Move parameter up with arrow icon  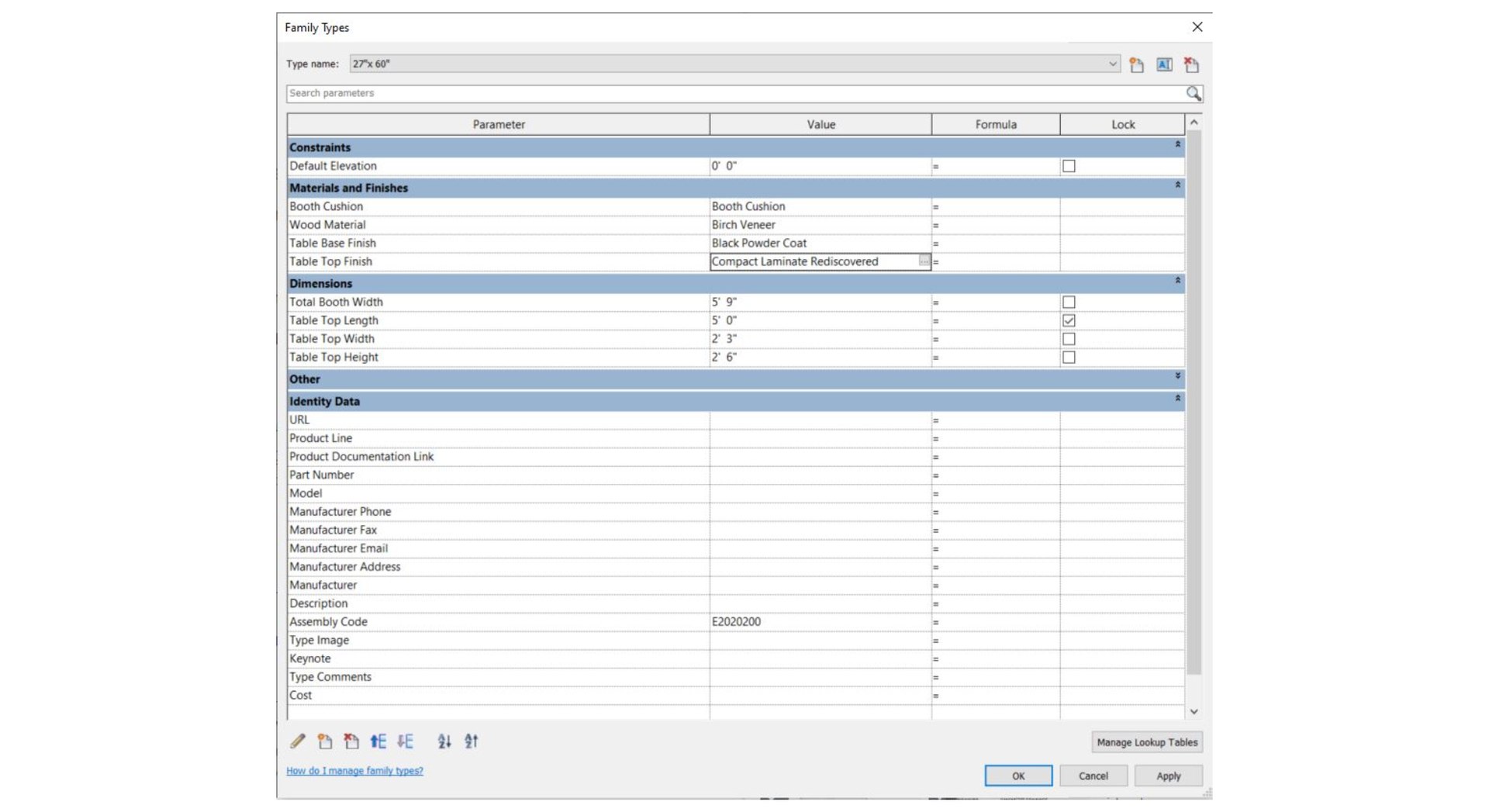378,741
